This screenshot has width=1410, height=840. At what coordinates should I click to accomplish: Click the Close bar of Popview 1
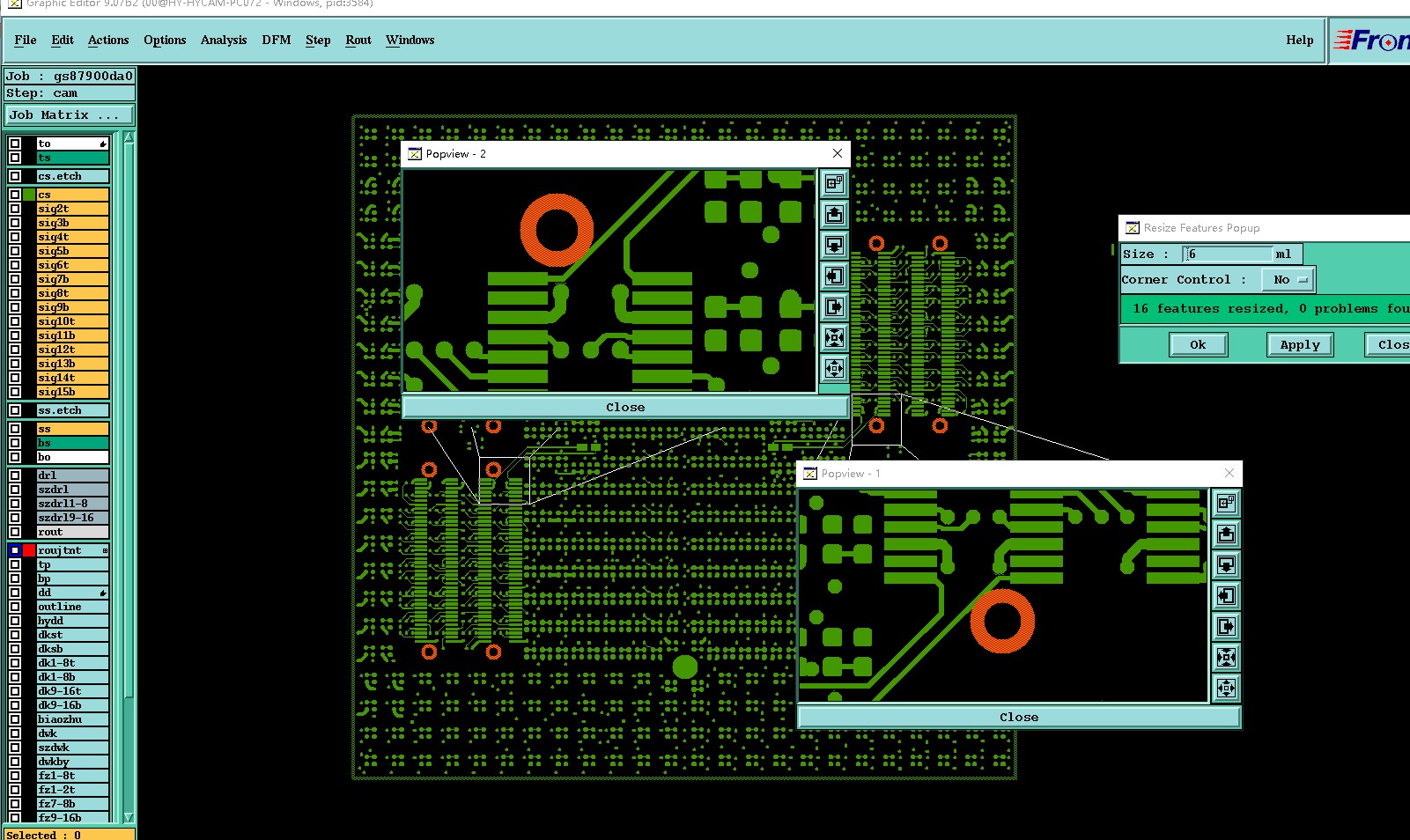pos(1019,718)
